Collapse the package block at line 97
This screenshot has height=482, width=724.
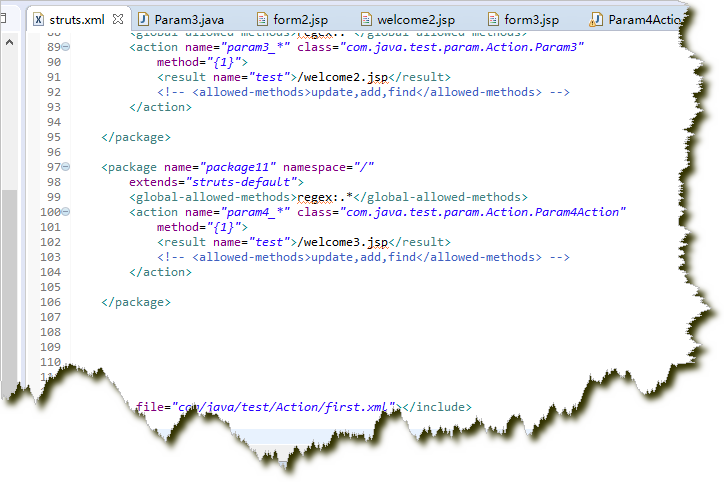[66, 167]
